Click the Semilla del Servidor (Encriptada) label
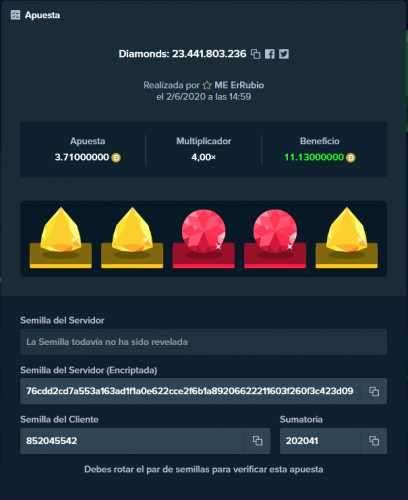The width and height of the screenshot is (408, 500). point(89,370)
